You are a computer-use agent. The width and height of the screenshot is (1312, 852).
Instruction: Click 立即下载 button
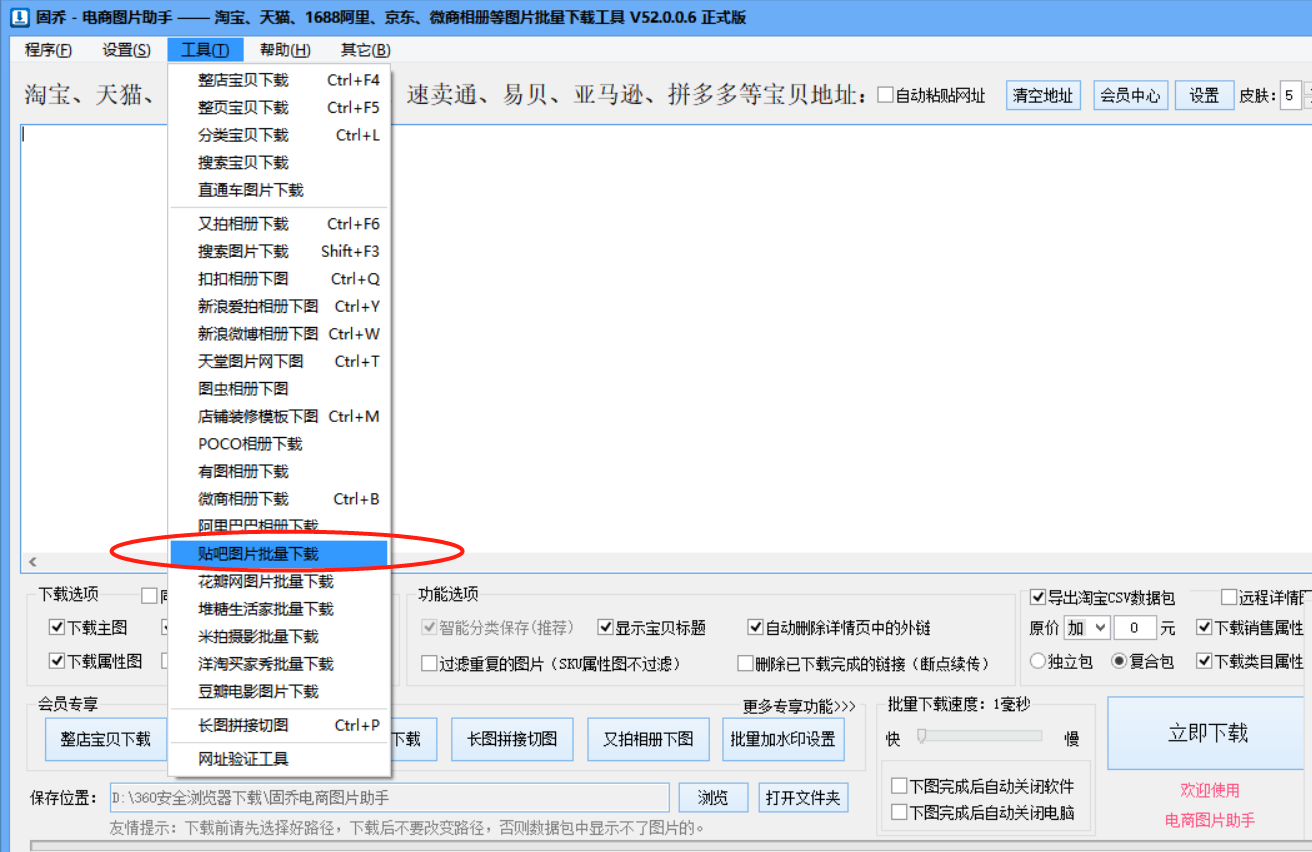[1208, 733]
